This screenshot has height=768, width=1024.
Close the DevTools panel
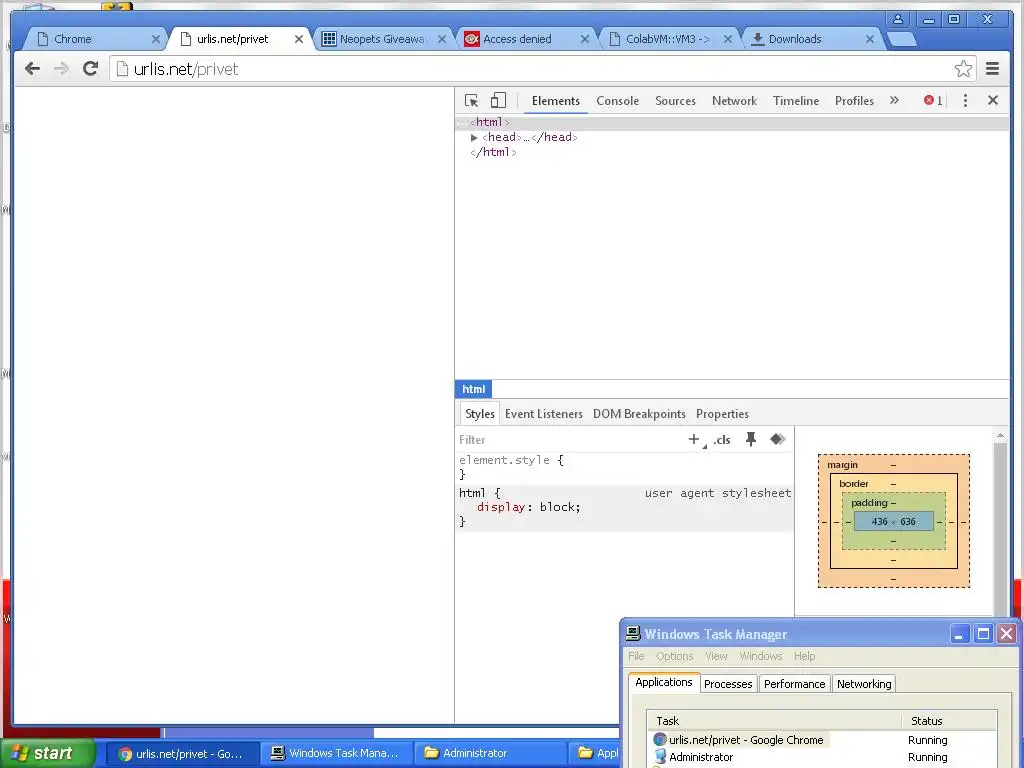click(x=993, y=101)
